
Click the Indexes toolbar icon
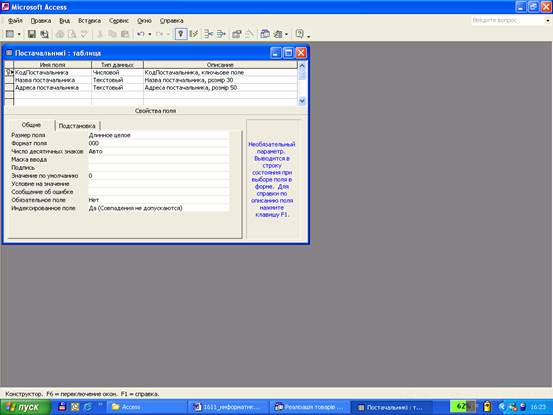click(x=193, y=34)
